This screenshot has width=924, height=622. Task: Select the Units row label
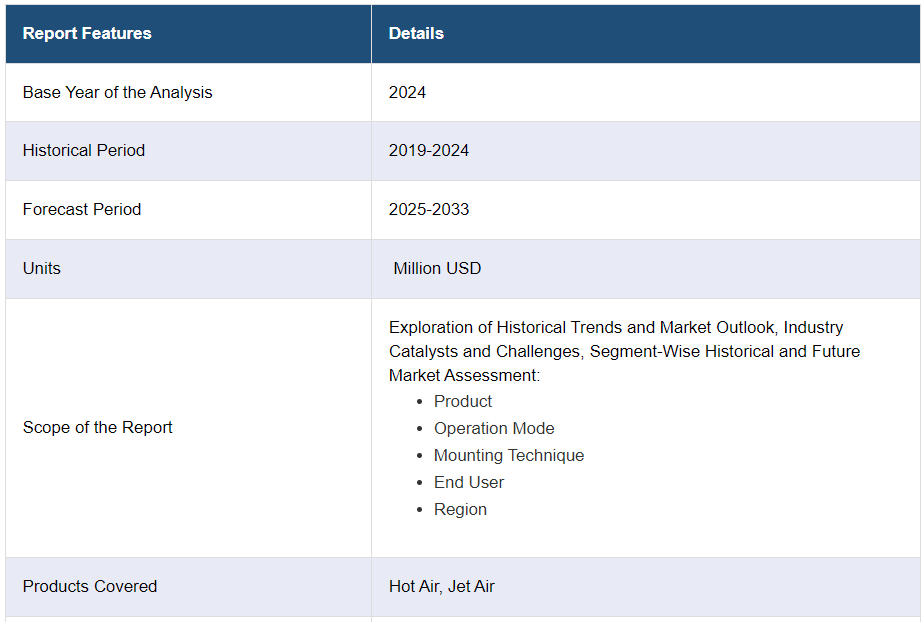42,268
